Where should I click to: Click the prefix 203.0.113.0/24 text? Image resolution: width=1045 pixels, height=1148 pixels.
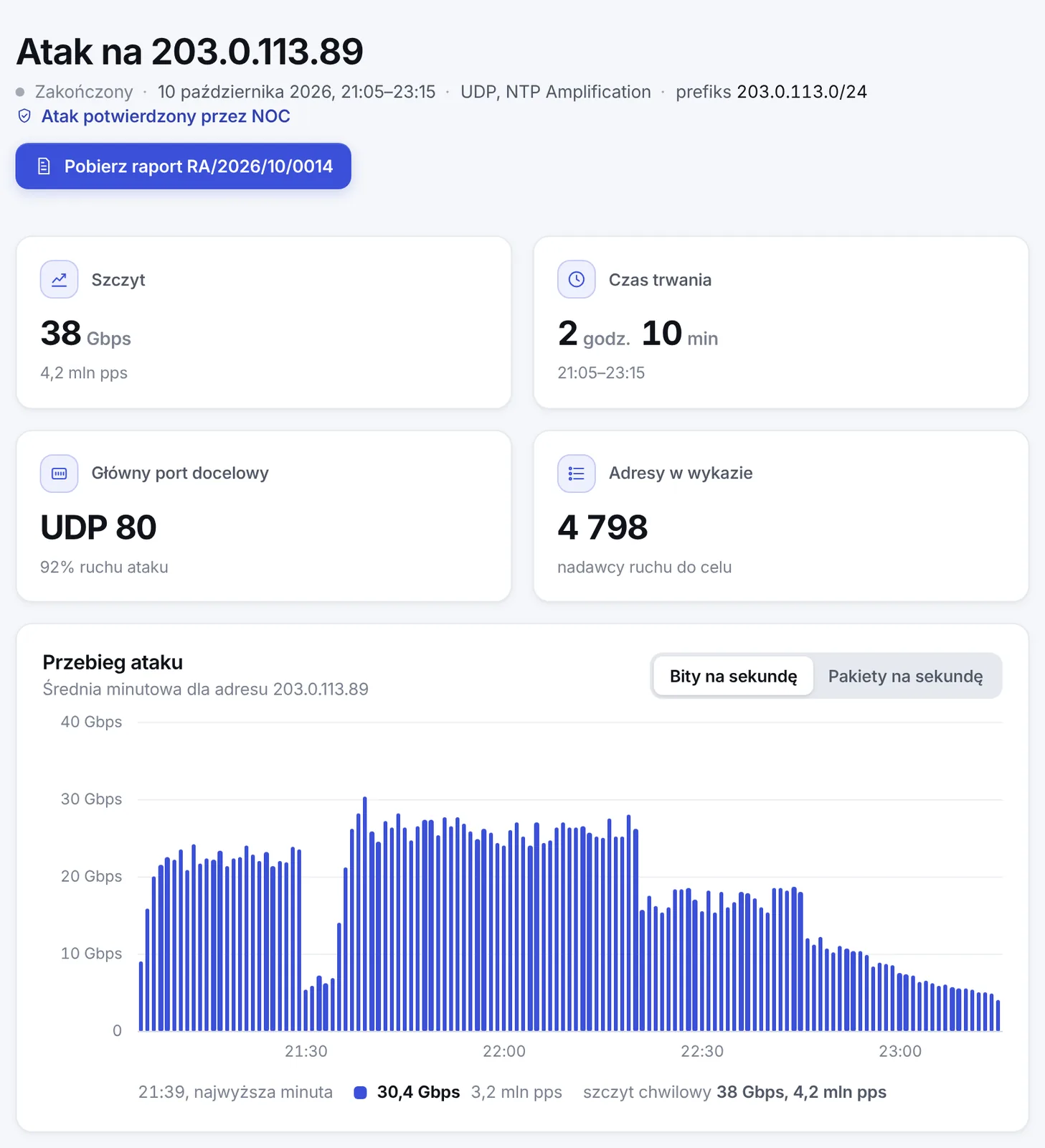pyautogui.click(x=772, y=92)
